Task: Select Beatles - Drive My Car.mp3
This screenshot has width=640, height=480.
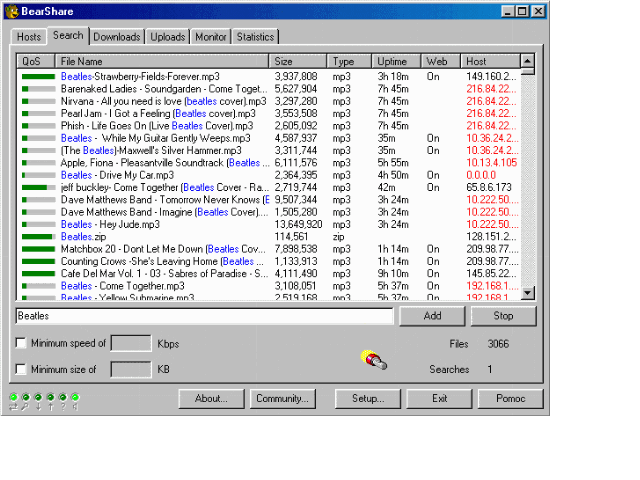Action: (x=117, y=175)
